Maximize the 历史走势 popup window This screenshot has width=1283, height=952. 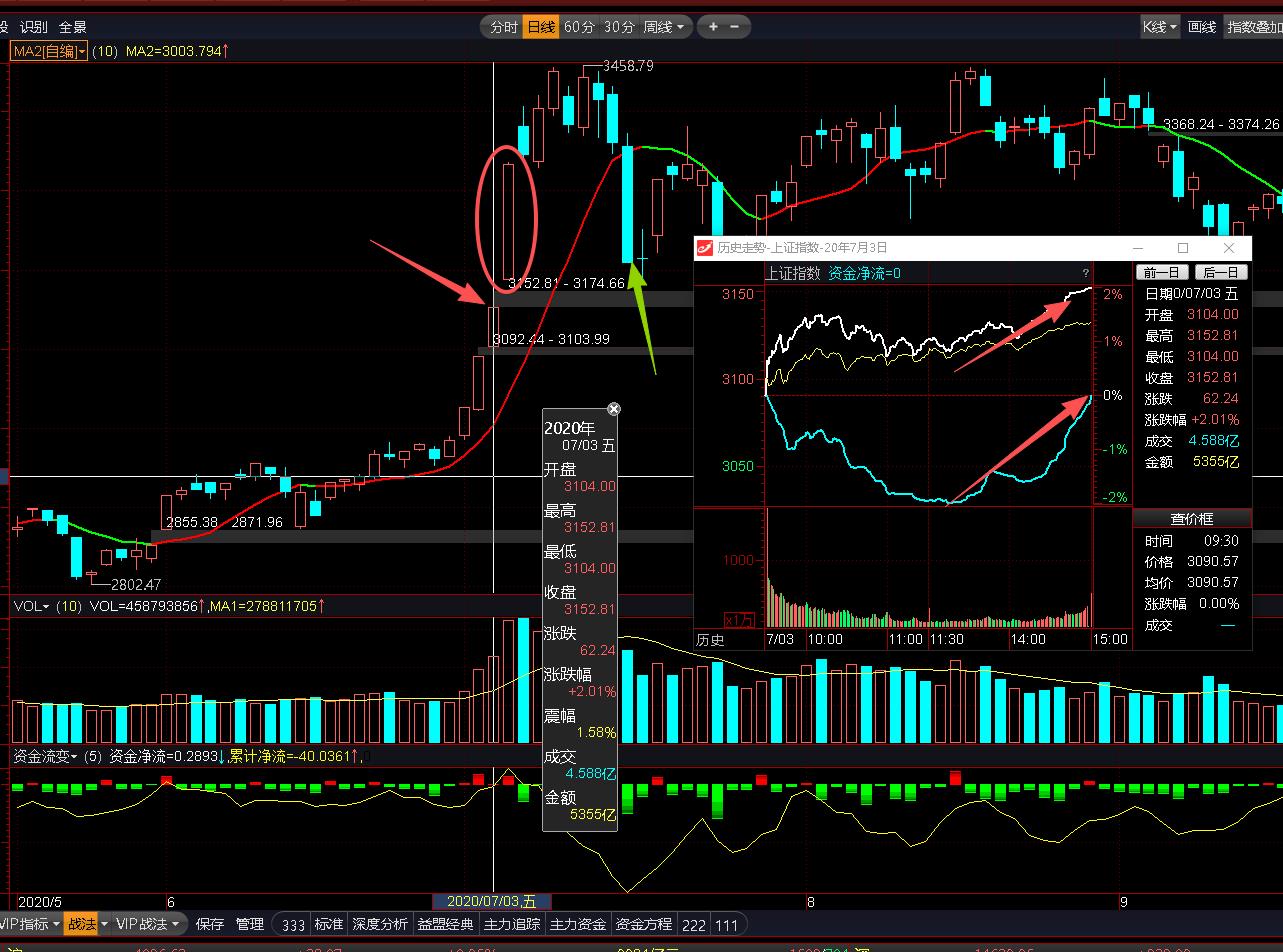point(1183,248)
